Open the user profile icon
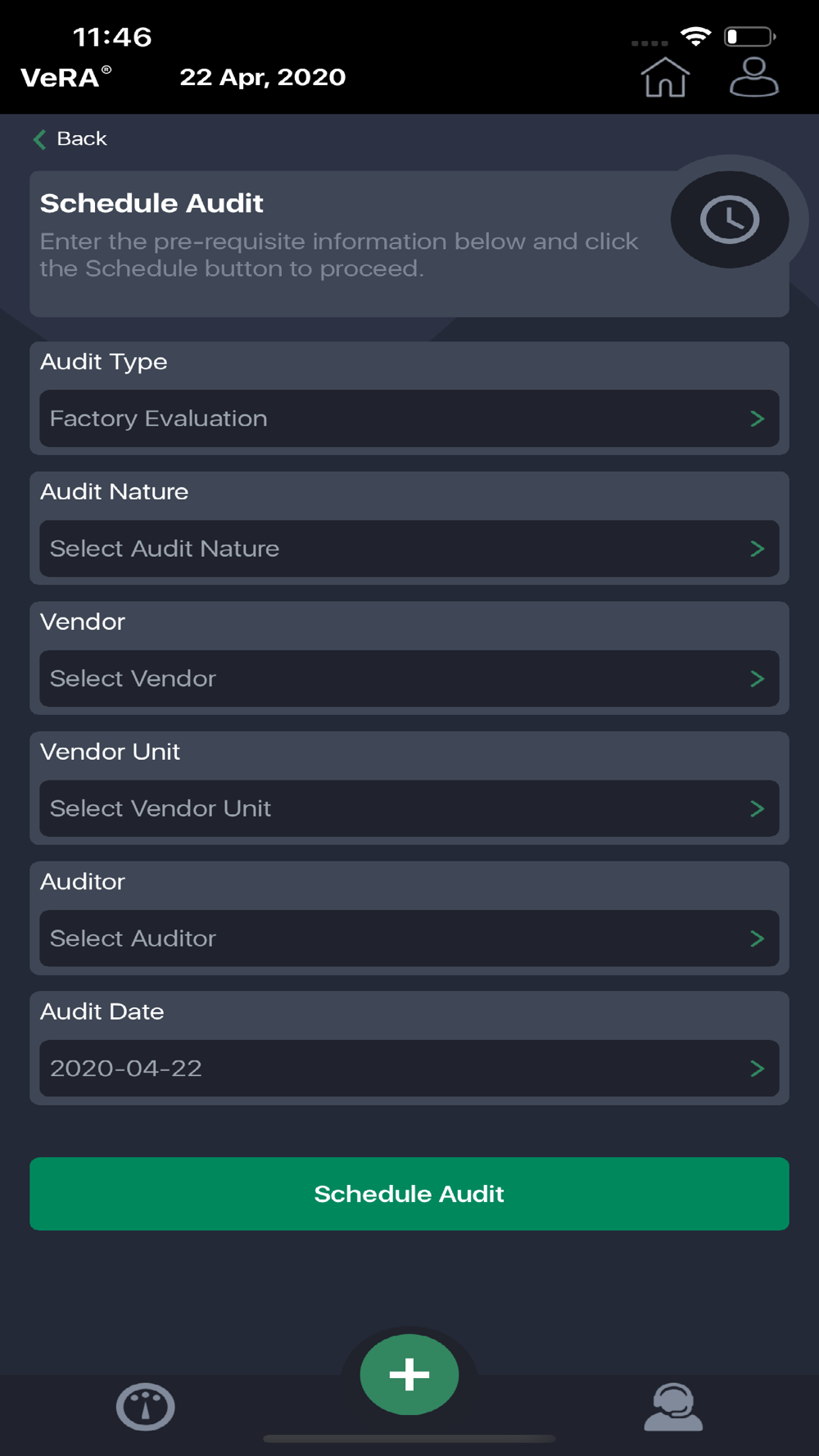Image resolution: width=819 pixels, height=1456 pixels. coord(754,77)
